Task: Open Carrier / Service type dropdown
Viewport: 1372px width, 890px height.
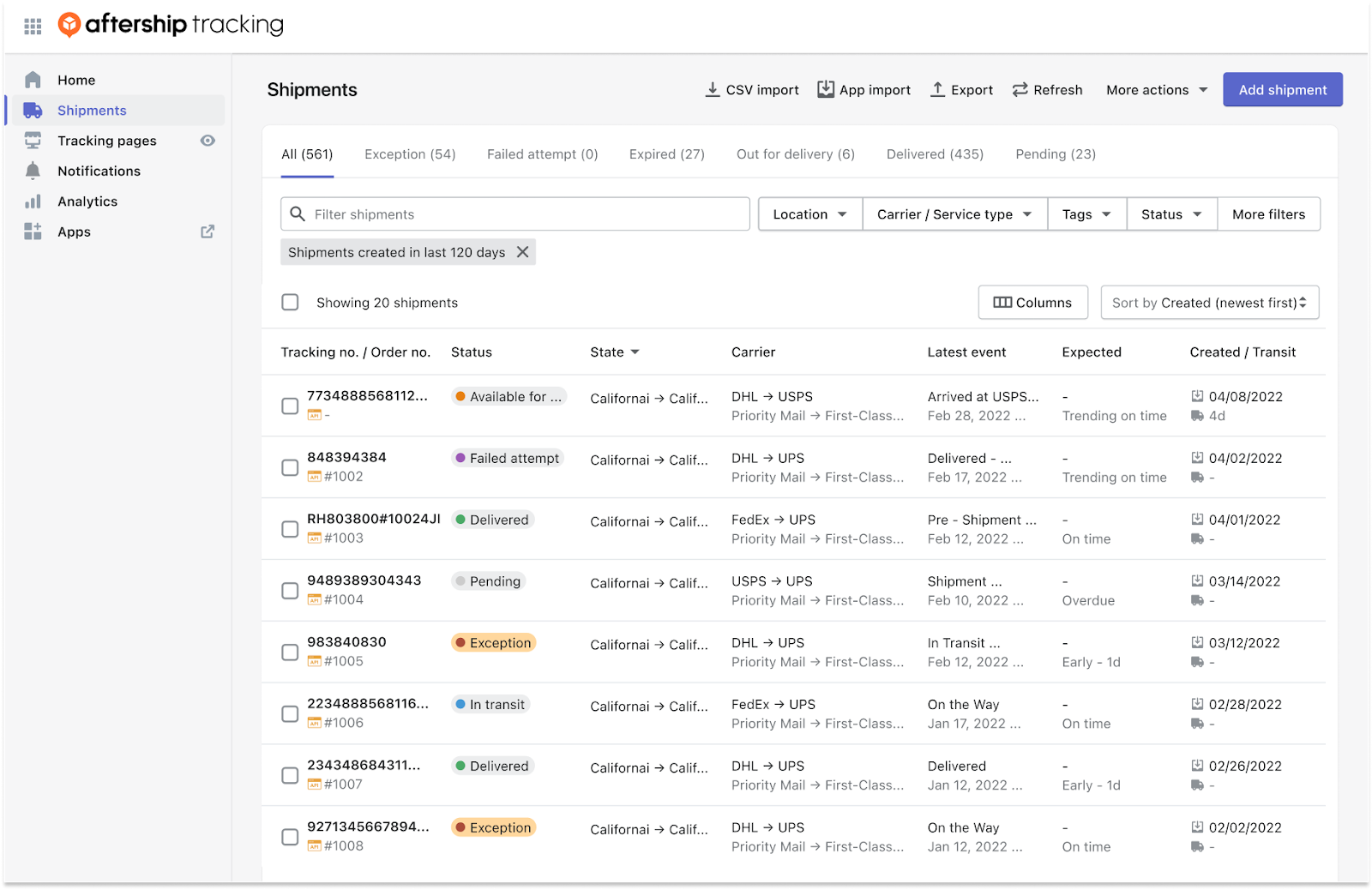Action: pos(954,214)
